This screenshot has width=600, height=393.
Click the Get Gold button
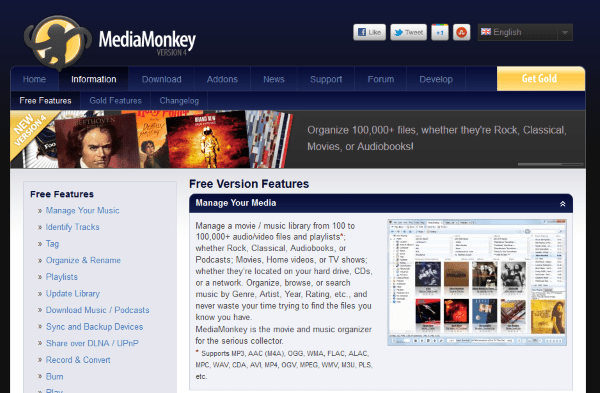(x=541, y=78)
